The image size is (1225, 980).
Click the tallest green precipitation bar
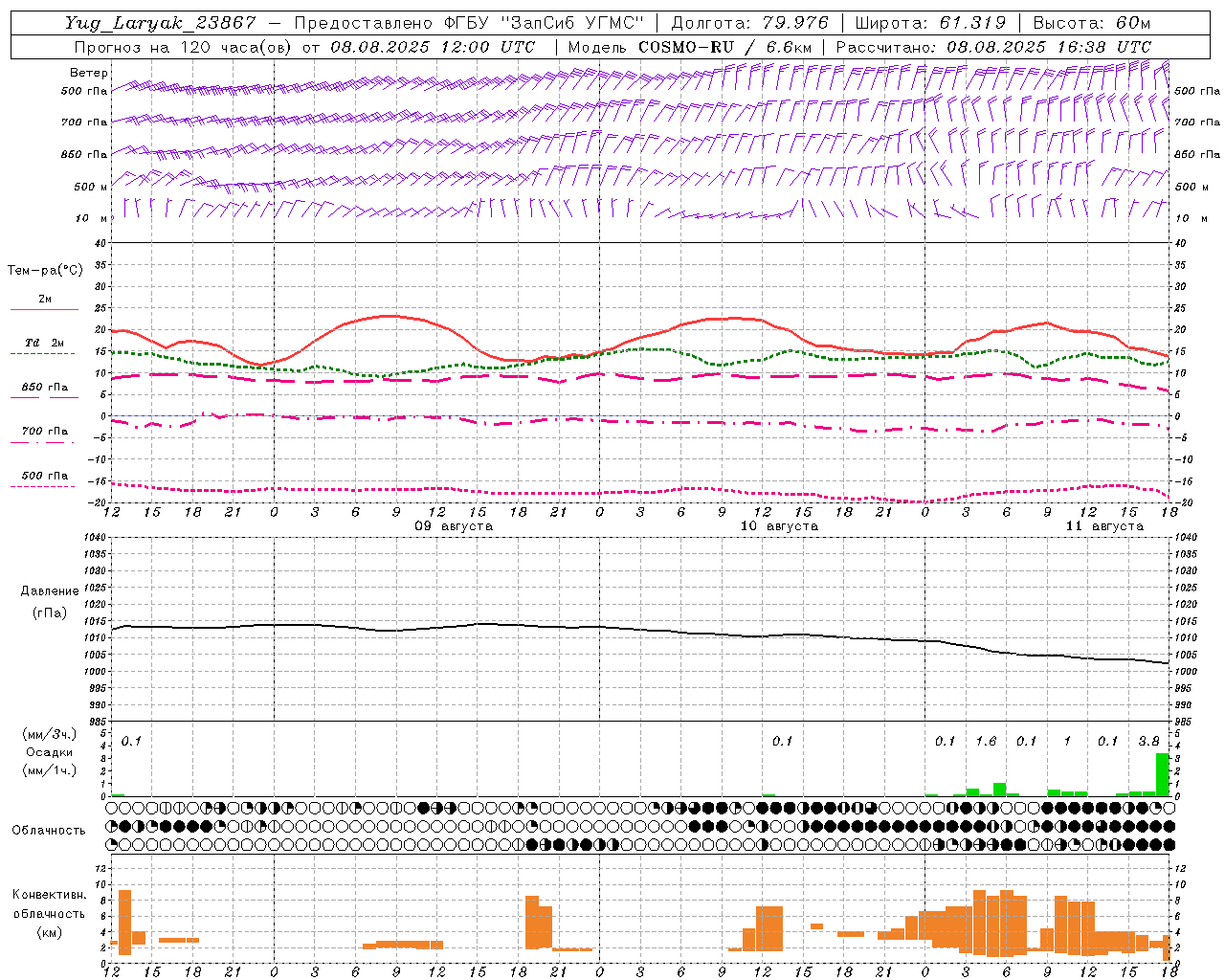pos(1162,775)
